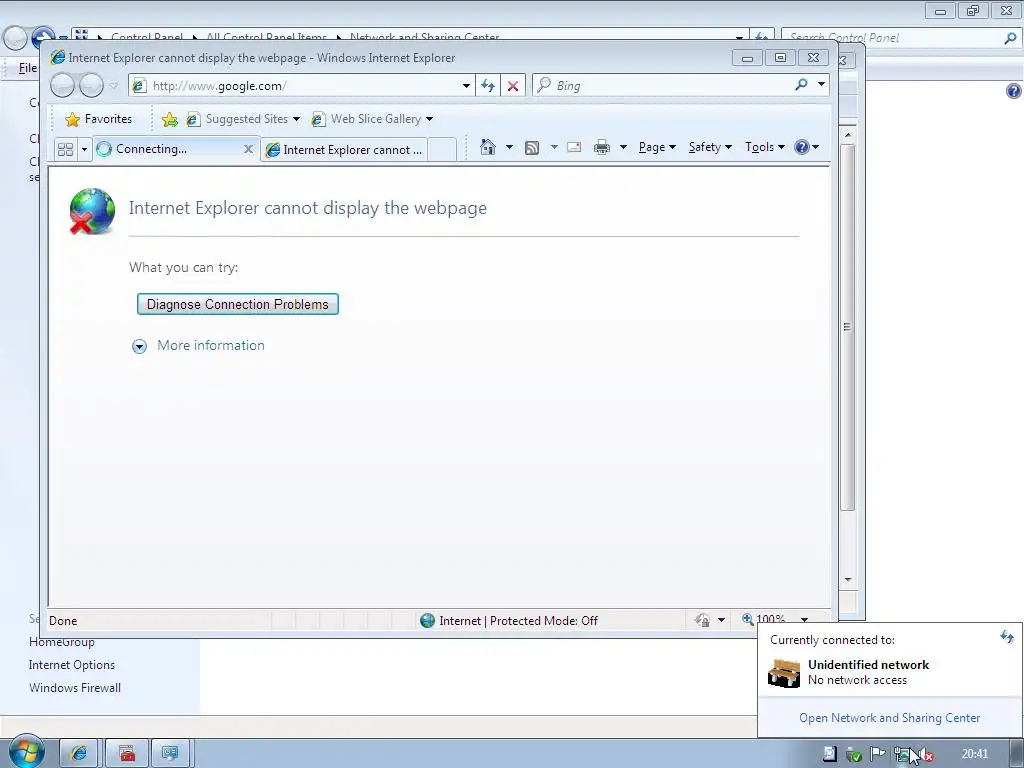1024x768 pixels.
Task: Open the address bar history dropdown
Action: click(466, 86)
